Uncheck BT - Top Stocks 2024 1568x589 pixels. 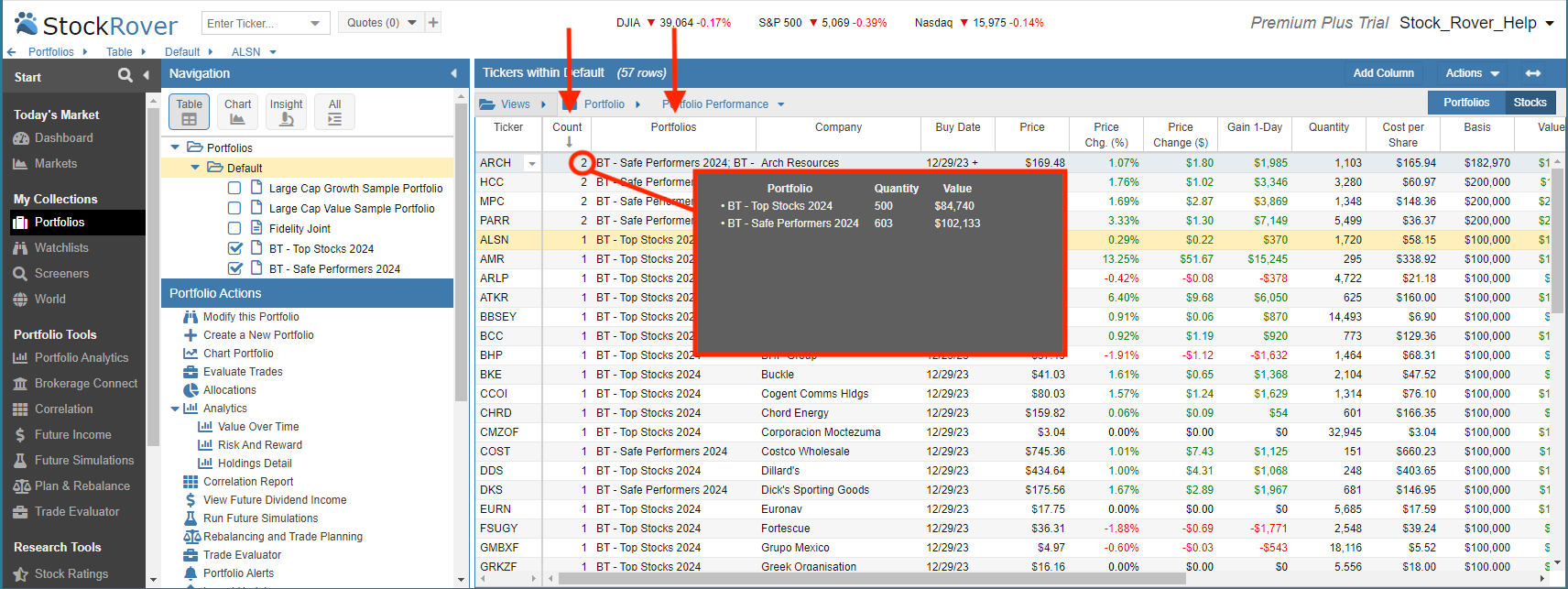234,248
